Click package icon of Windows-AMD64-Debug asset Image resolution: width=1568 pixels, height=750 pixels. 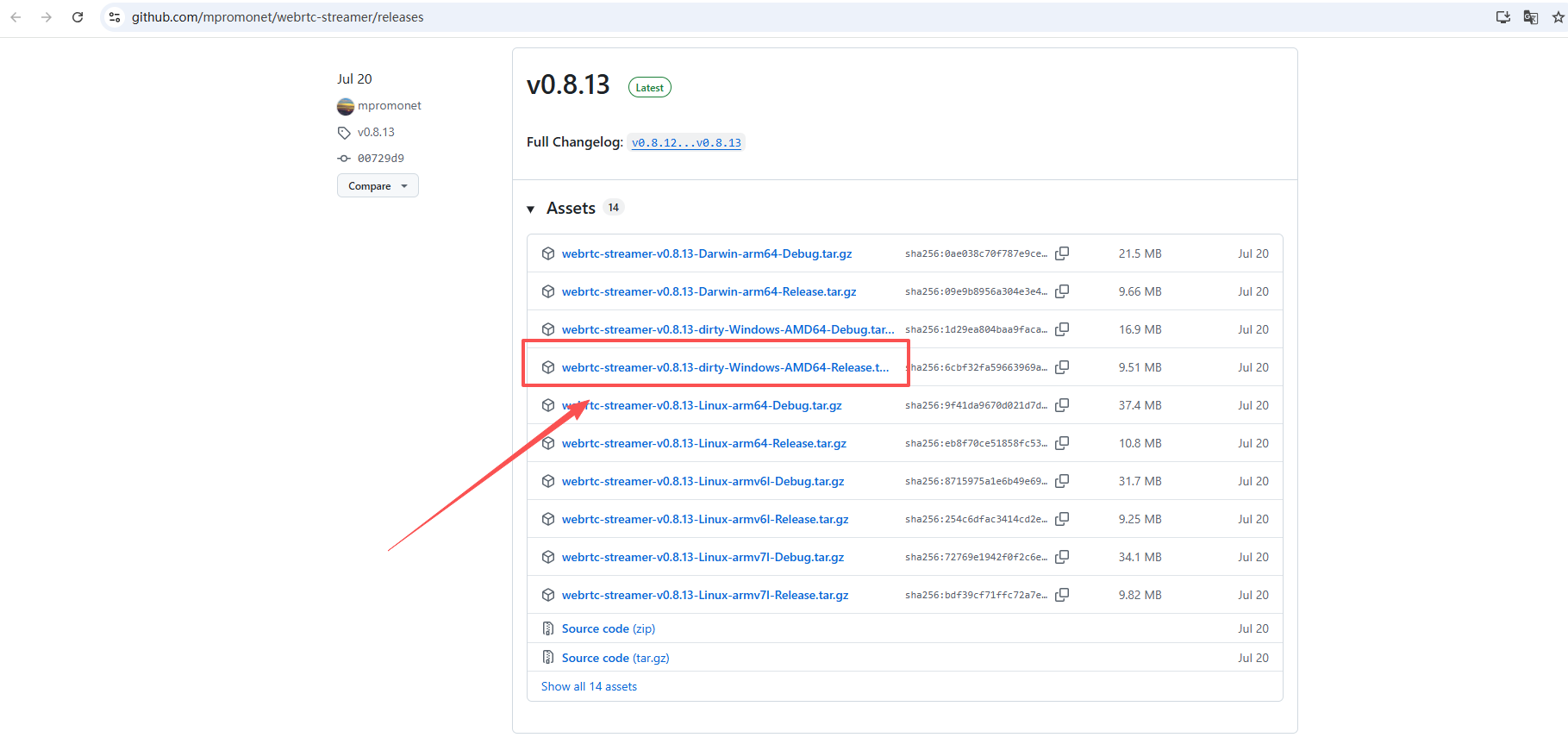(x=548, y=329)
